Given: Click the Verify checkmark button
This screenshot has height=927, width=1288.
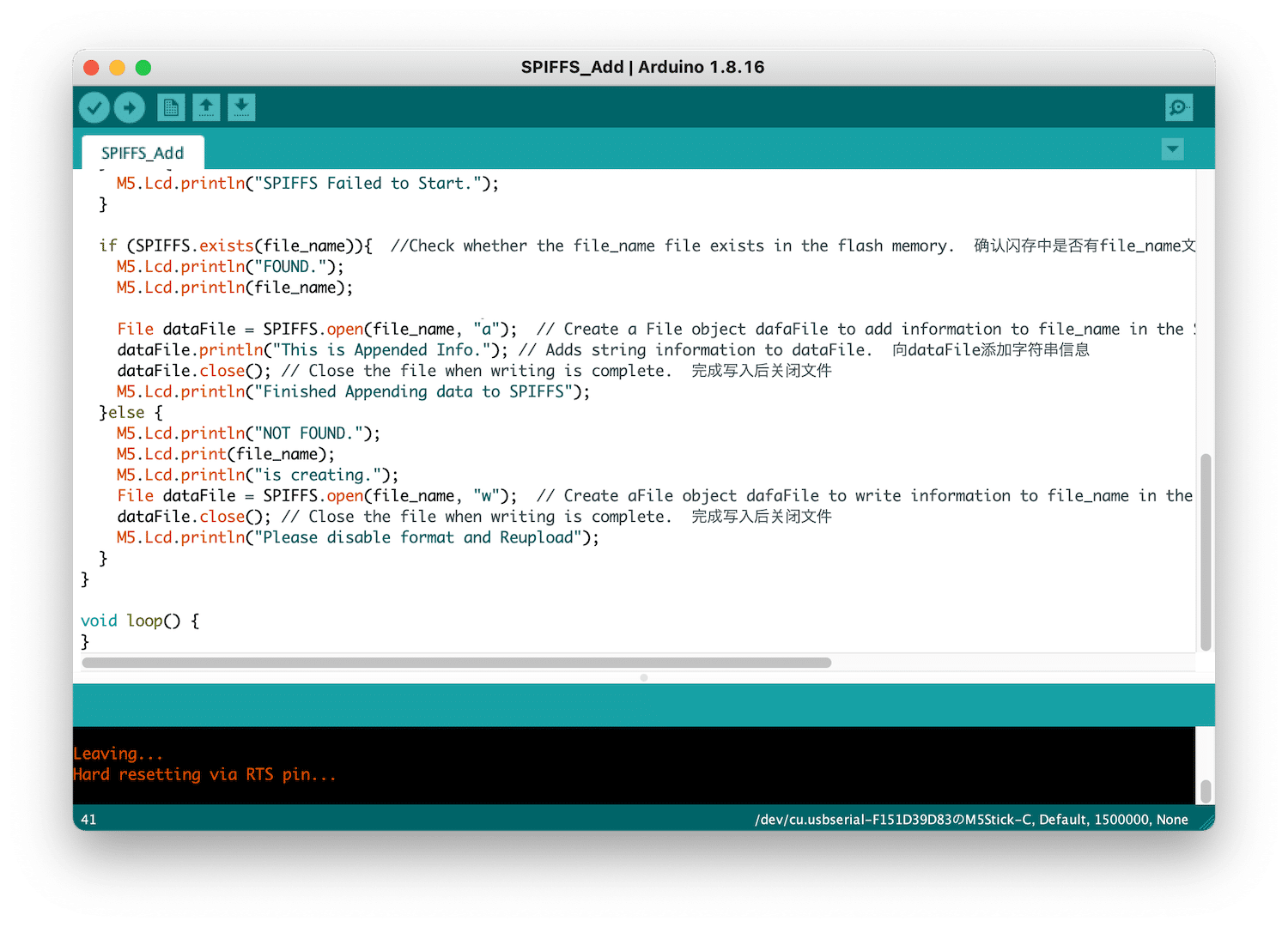Looking at the screenshot, I should click(x=94, y=107).
